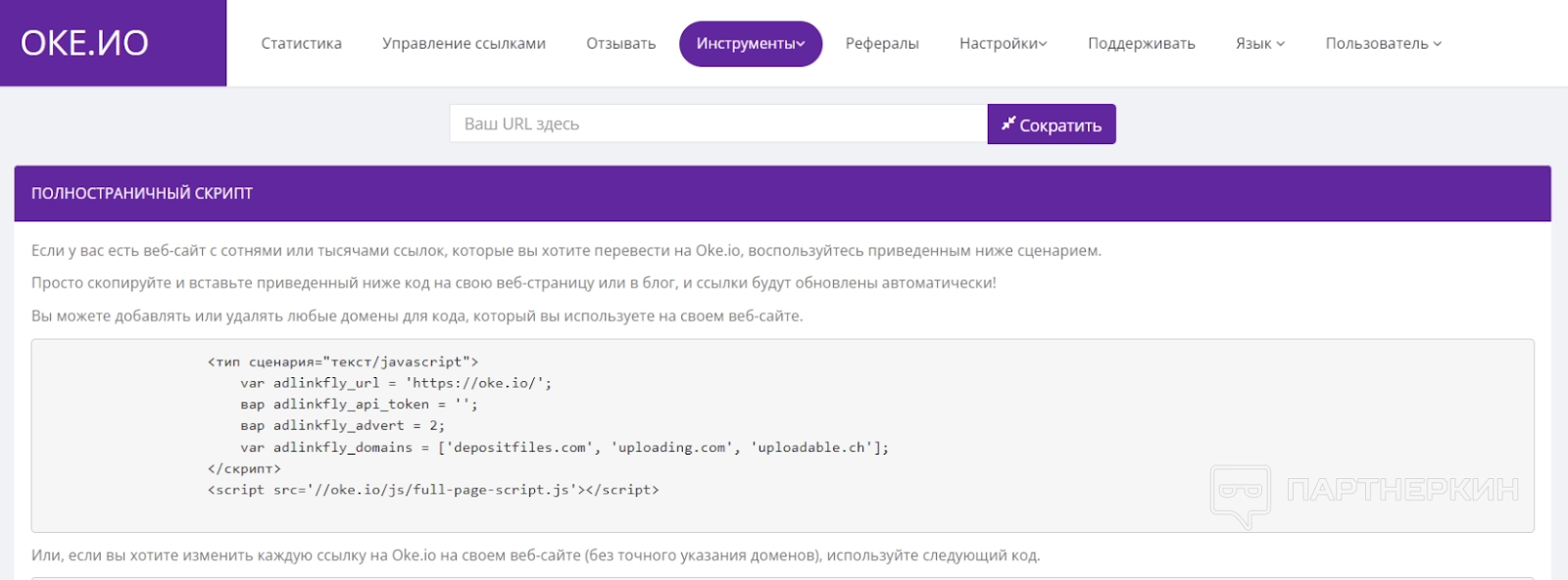Click the OKE.ИО logo
Viewport: 1568px width, 580px height.
click(x=85, y=43)
